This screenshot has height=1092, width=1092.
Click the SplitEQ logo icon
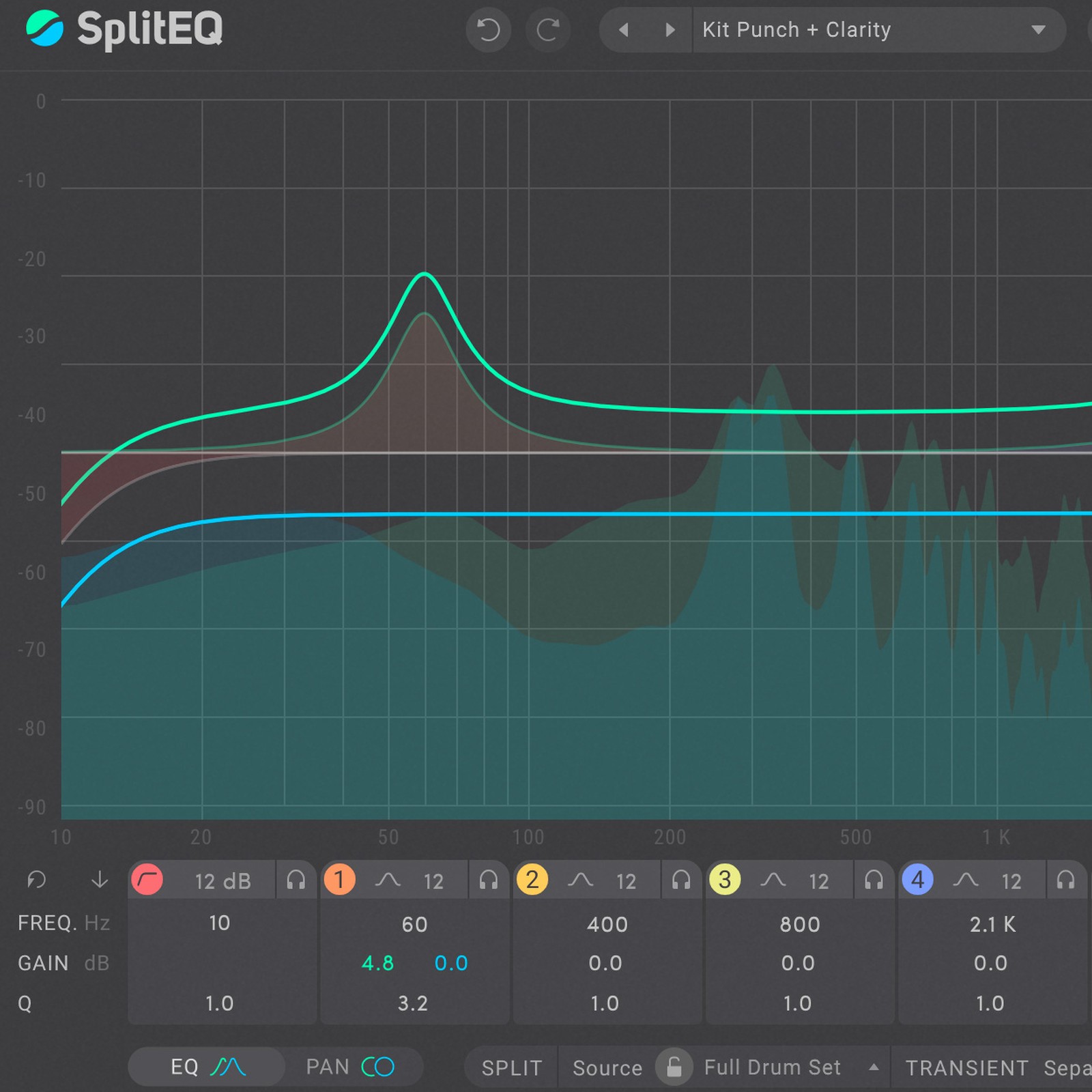coord(45,29)
